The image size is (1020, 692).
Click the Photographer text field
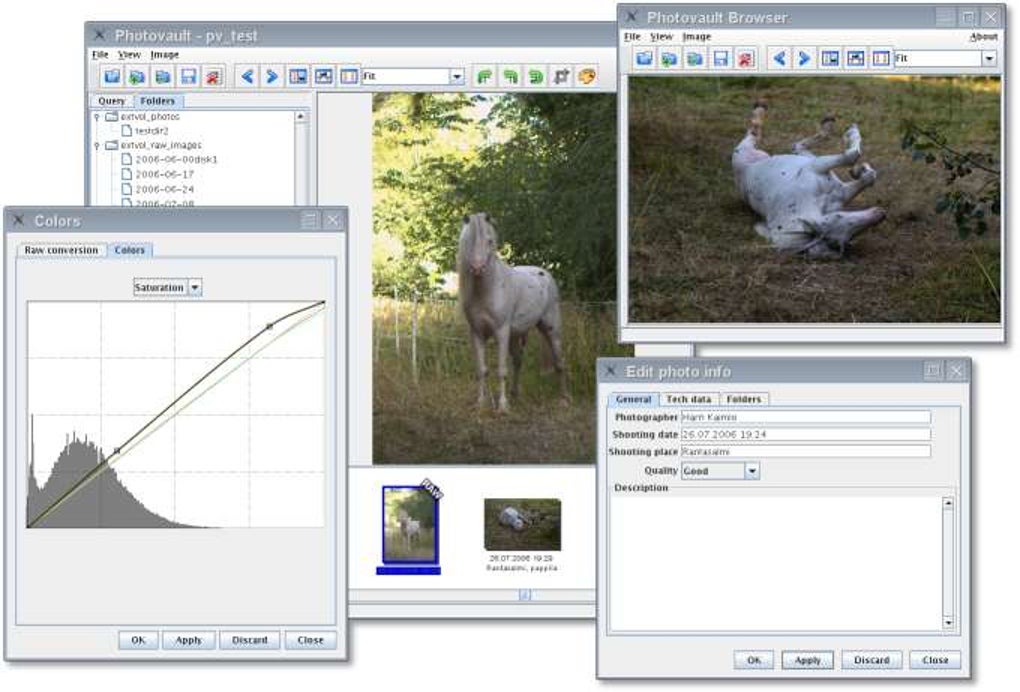[805, 418]
